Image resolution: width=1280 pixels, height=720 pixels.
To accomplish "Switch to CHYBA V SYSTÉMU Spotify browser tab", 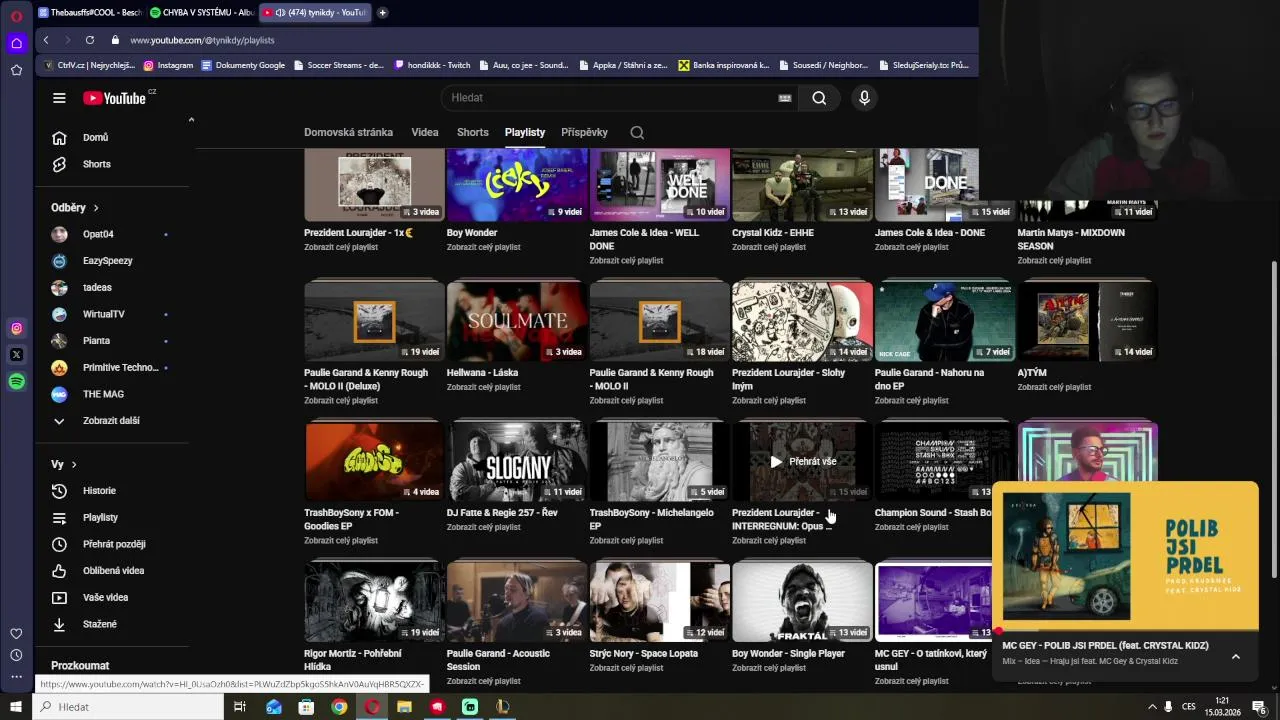I will pyautogui.click(x=202, y=13).
